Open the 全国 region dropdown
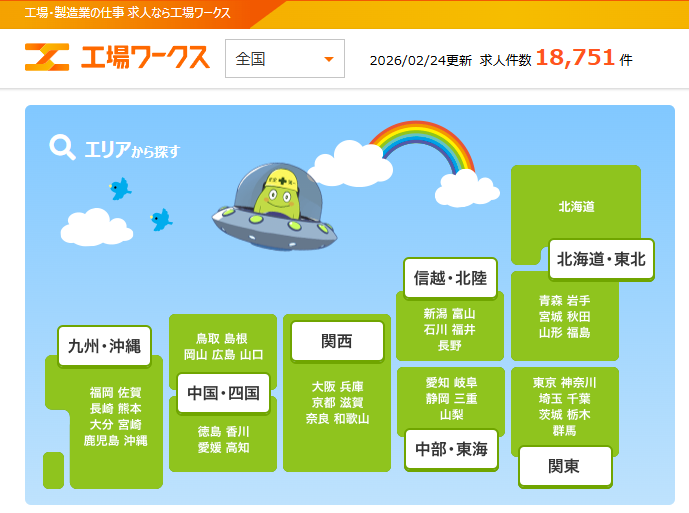Screen dimensions: 689x513 pyautogui.click(x=285, y=59)
